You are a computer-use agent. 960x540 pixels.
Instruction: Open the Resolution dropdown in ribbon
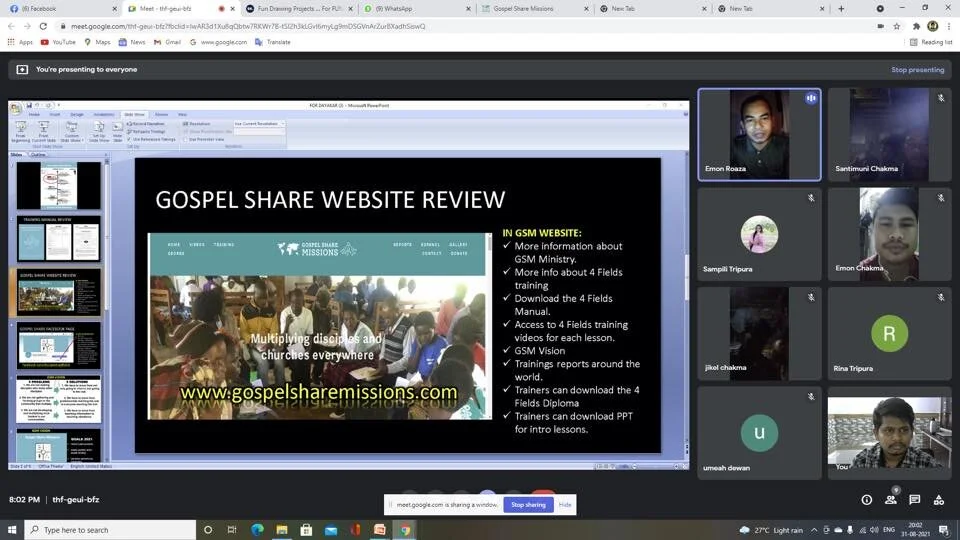pyautogui.click(x=259, y=124)
